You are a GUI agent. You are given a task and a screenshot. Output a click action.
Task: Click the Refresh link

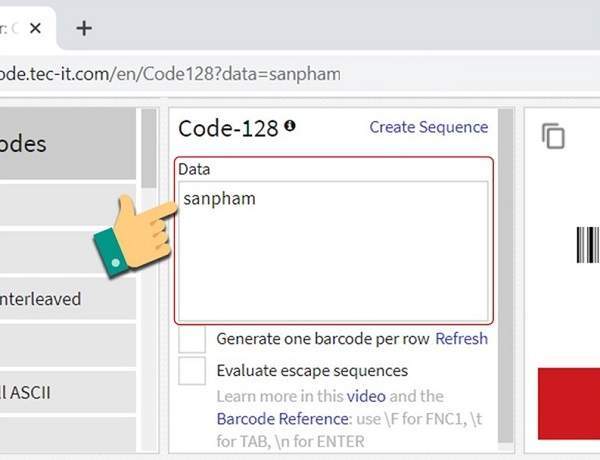coord(461,339)
